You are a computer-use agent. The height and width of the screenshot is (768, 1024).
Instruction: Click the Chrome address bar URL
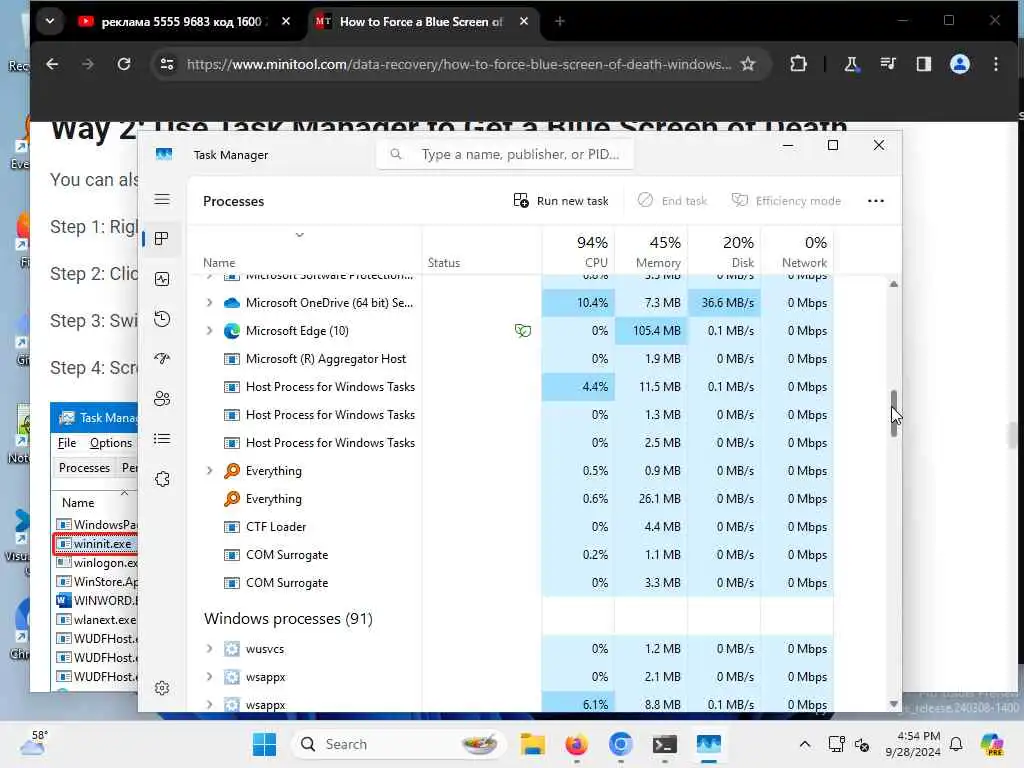pos(459,64)
